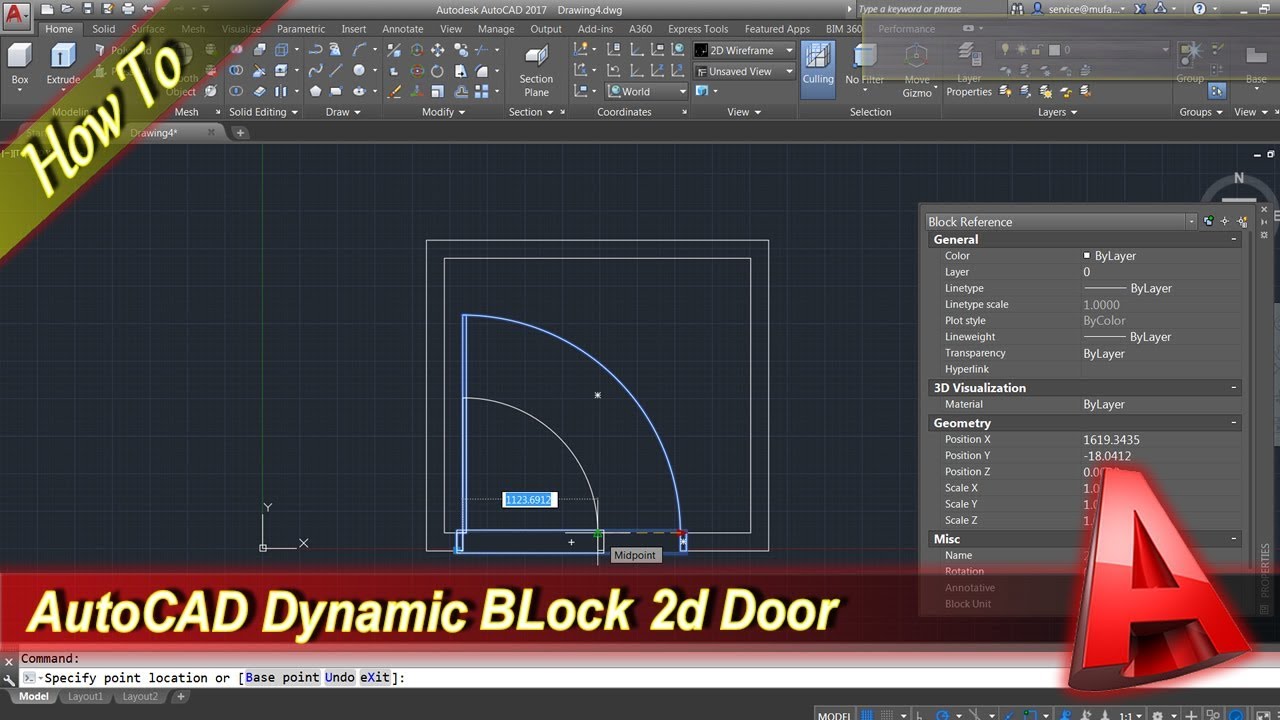Click the Undo arrow icon
Image resolution: width=1280 pixels, height=720 pixels.
148,9
